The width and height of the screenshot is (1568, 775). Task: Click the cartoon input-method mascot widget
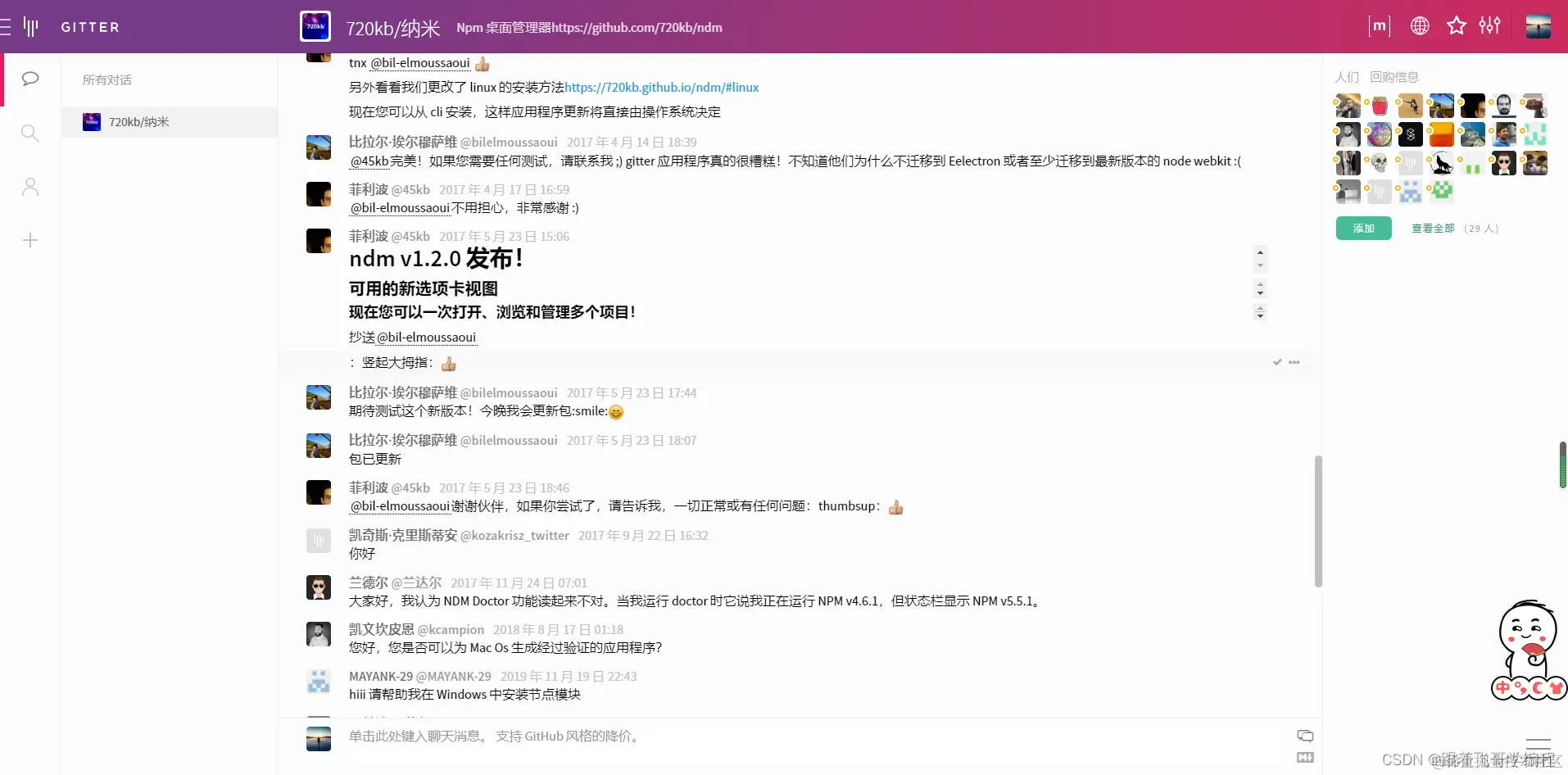coord(1529,650)
